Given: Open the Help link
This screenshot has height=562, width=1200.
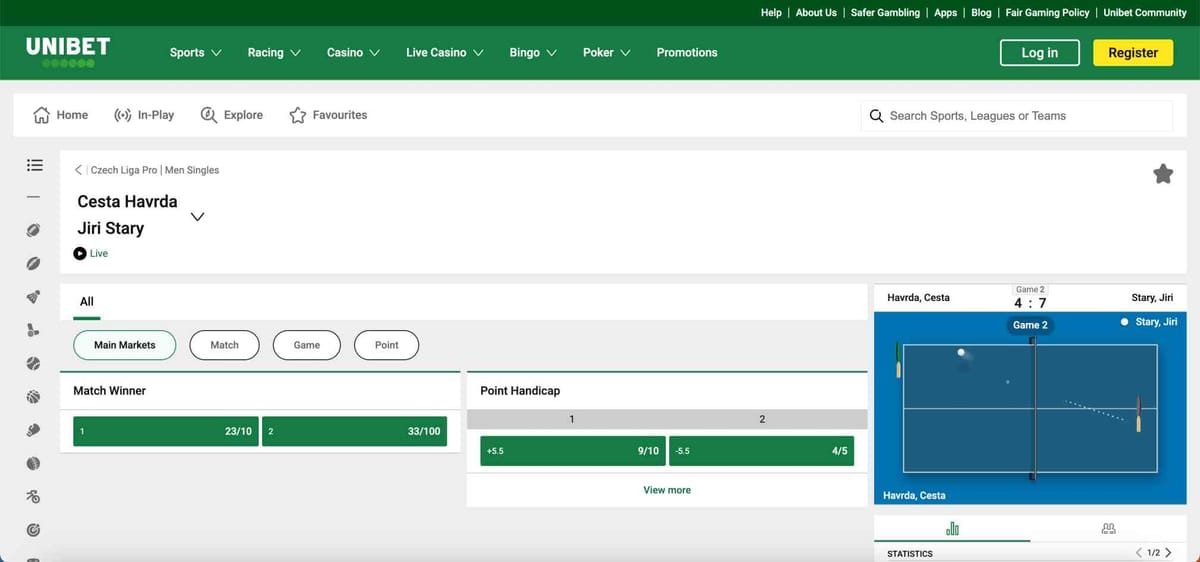Looking at the screenshot, I should 771,13.
